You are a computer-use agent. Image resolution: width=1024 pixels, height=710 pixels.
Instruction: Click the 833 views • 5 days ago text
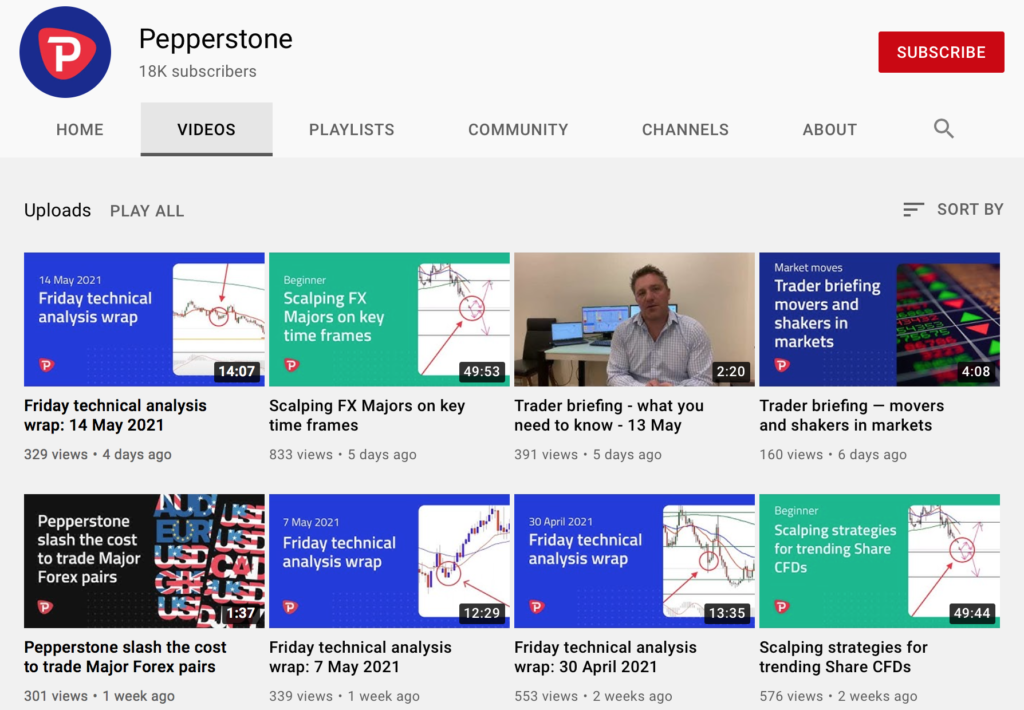pos(343,455)
